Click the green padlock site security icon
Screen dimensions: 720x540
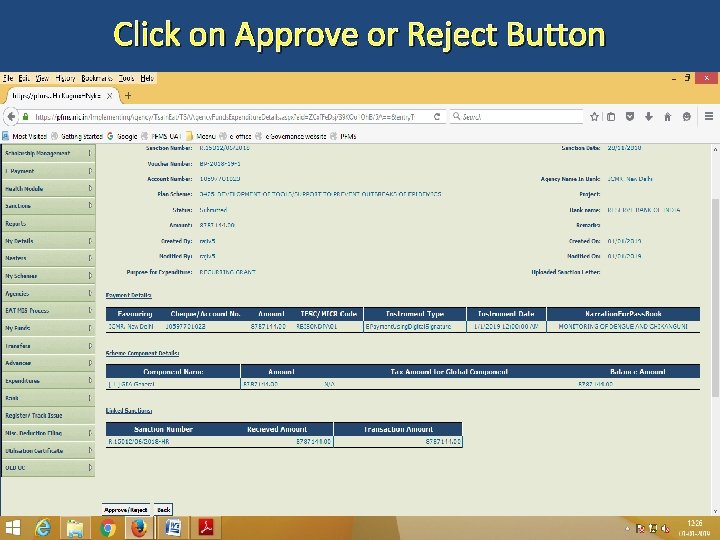tap(26, 117)
